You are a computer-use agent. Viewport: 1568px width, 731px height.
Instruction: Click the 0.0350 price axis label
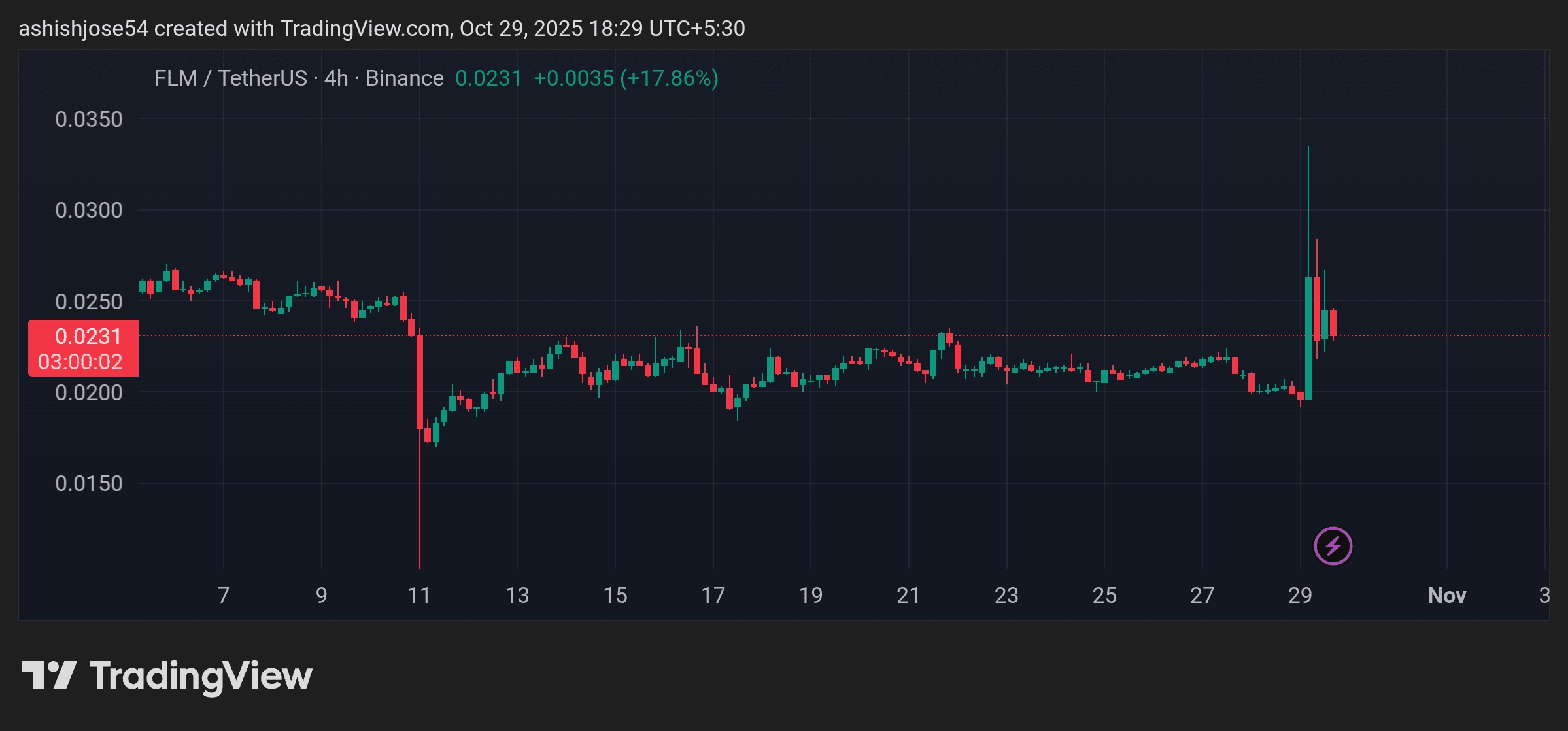point(89,120)
